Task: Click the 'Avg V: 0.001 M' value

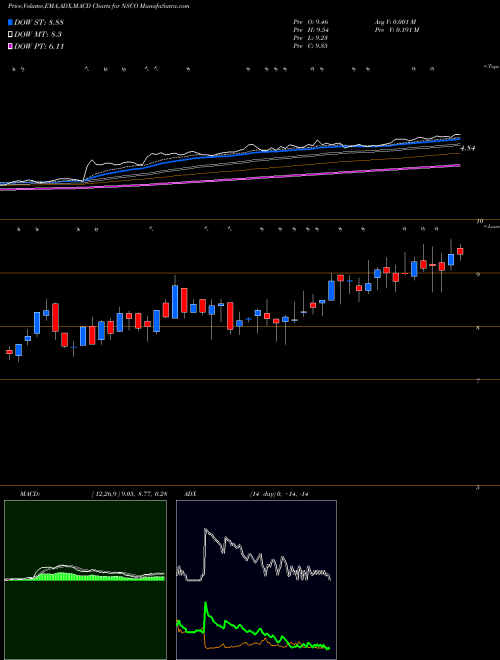Action: 395,22
